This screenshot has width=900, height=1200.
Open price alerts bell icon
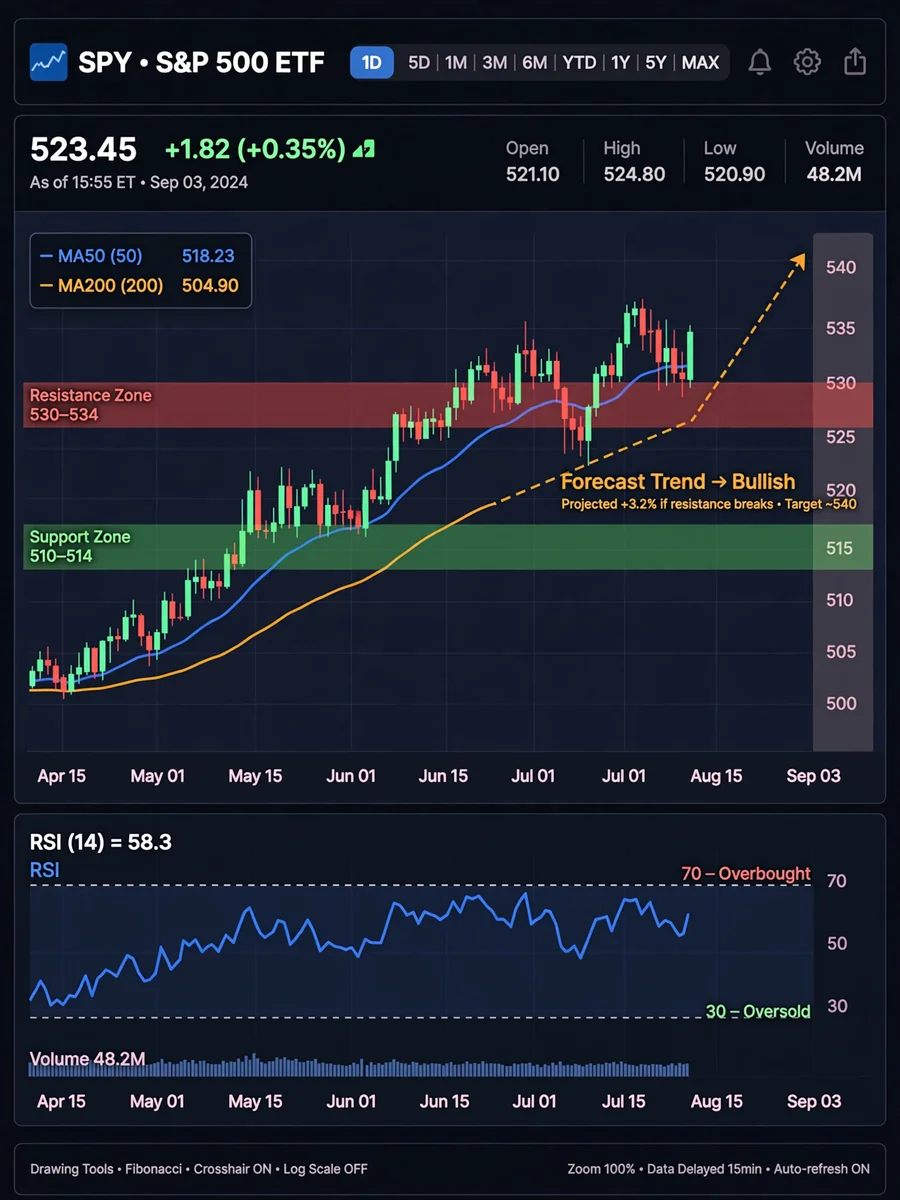click(x=760, y=62)
